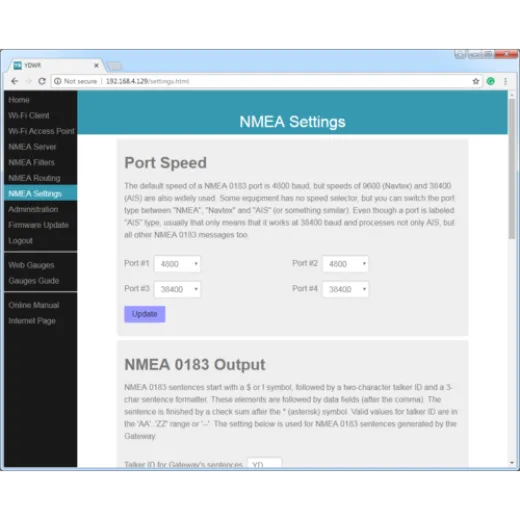Screen dimensions: 520x520
Task: Open Firmware Update page
Action: point(38,225)
